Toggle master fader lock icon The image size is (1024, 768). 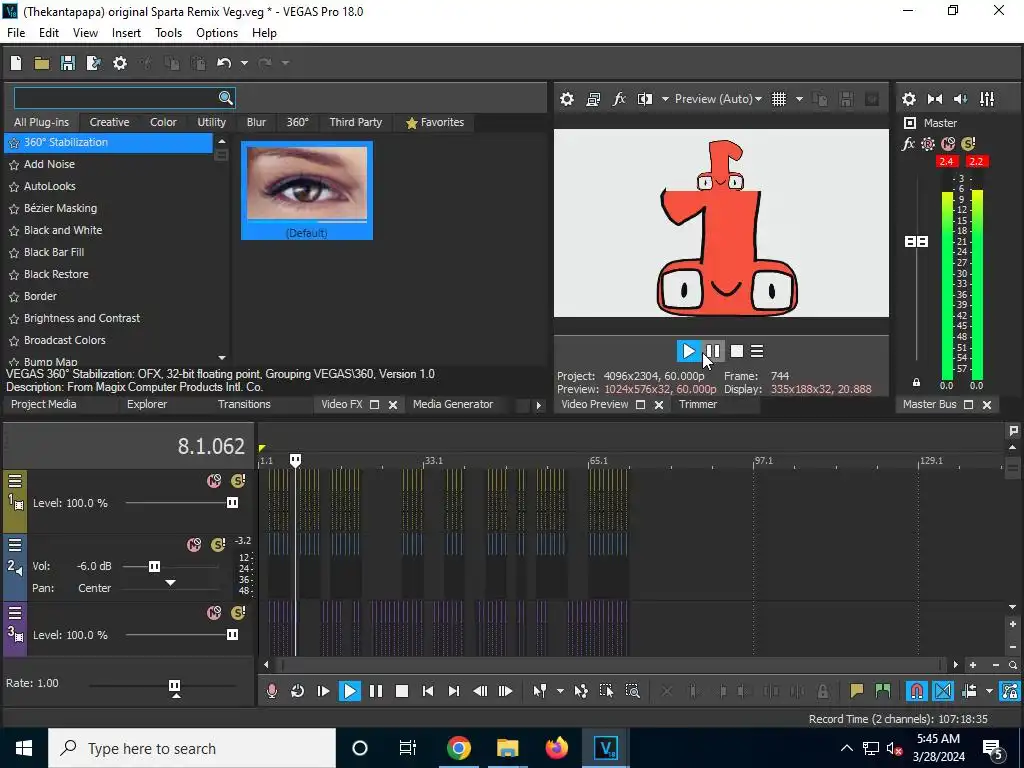click(x=916, y=382)
